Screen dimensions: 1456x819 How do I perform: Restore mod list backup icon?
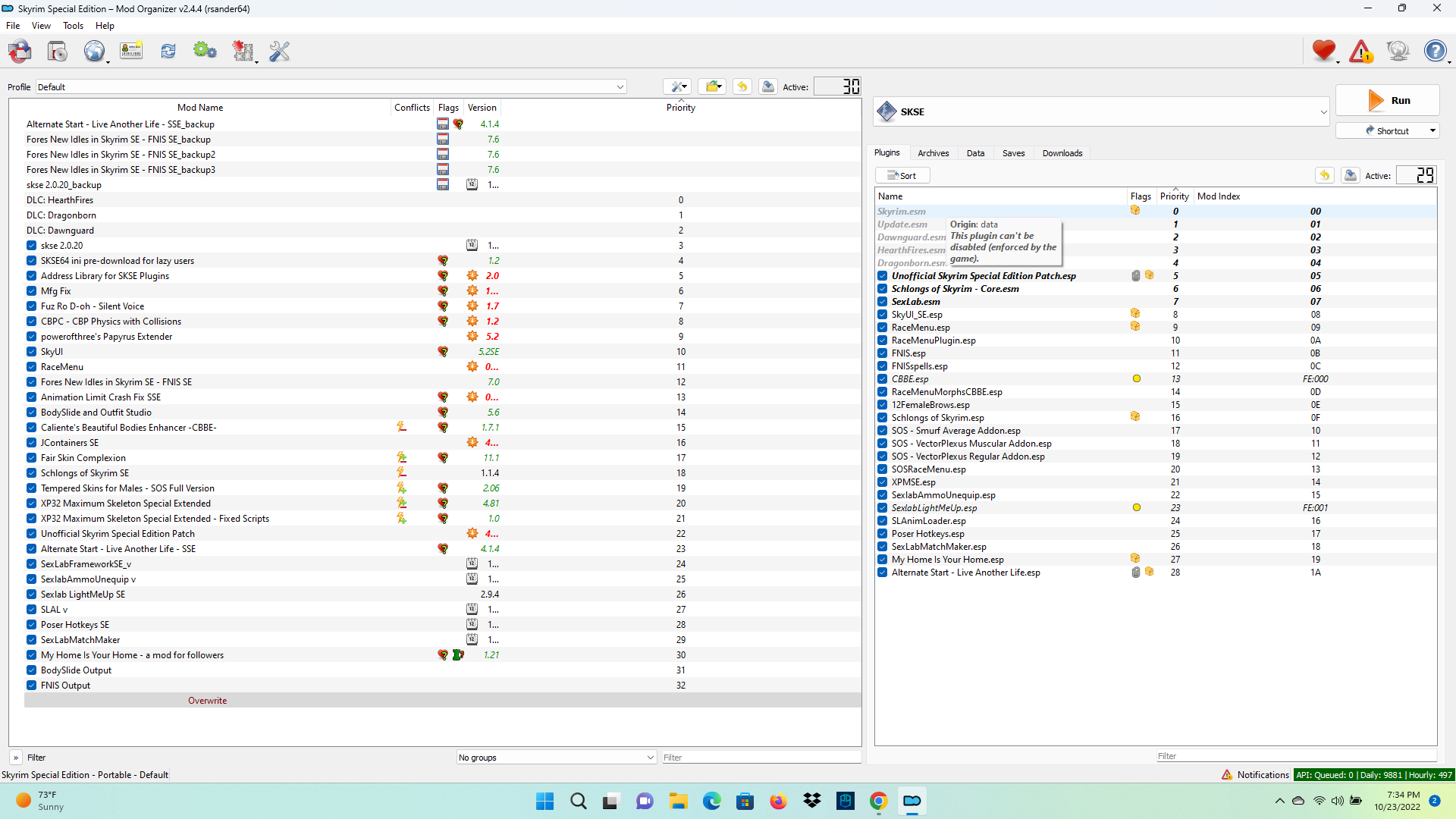coord(742,86)
